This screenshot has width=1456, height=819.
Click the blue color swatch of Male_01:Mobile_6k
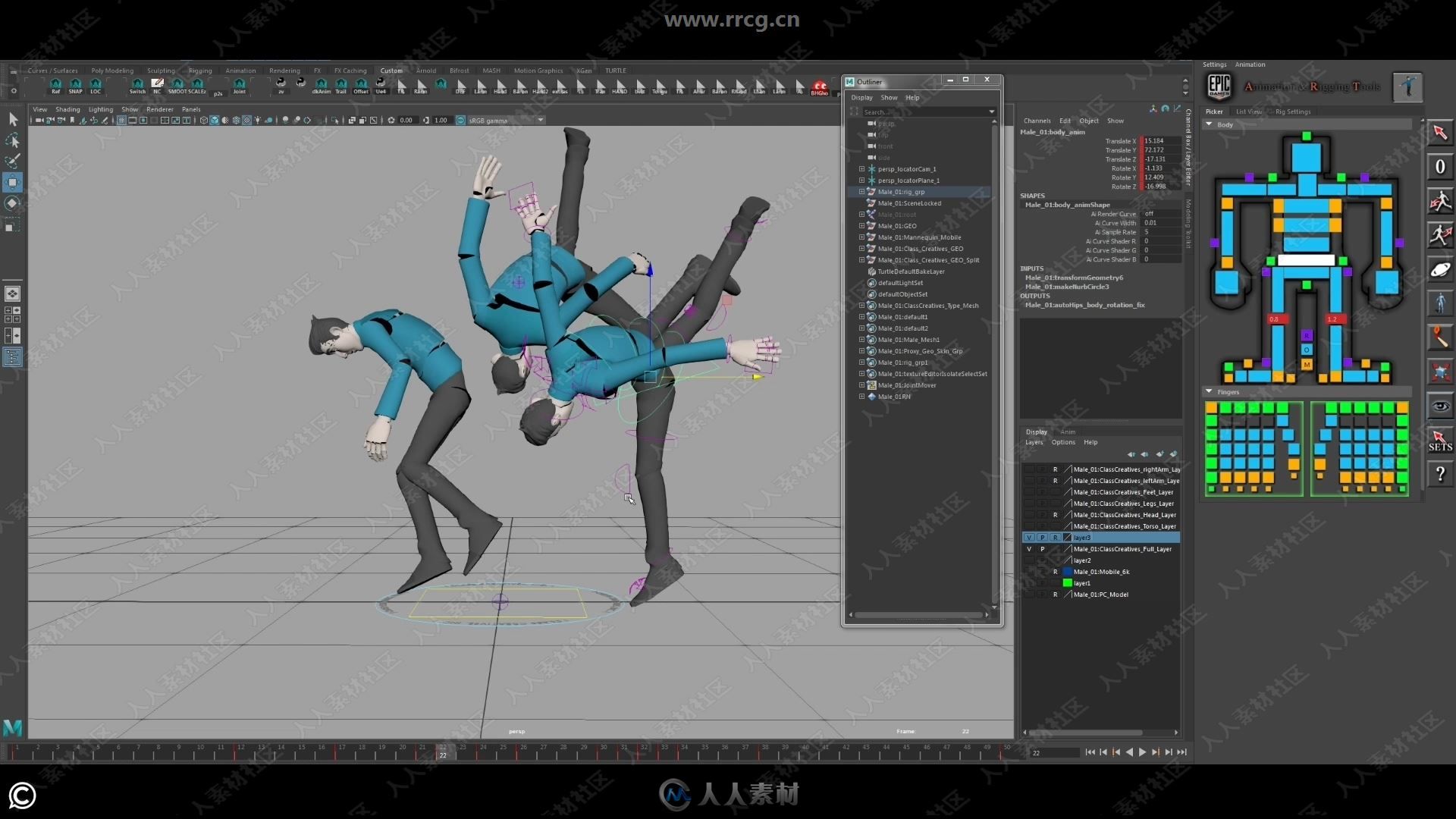(1067, 572)
